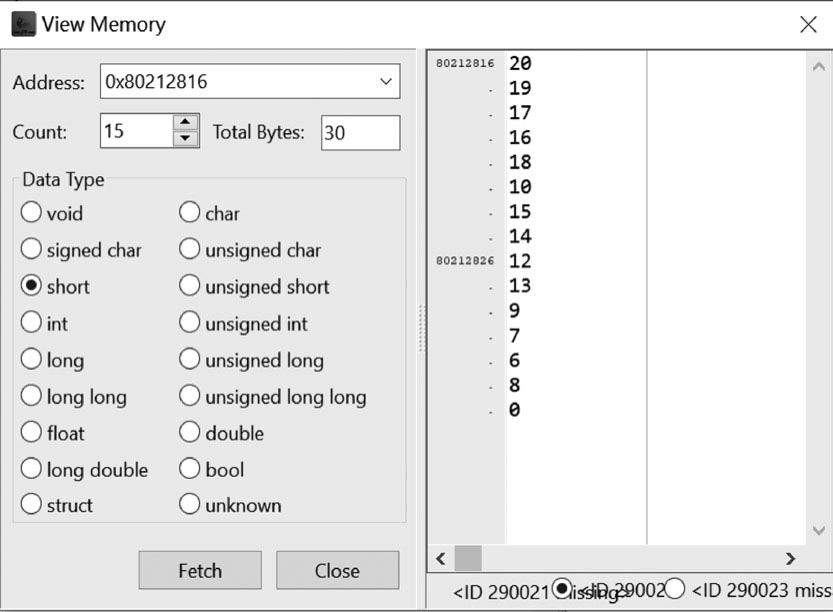Click the Fetch button

[200, 570]
